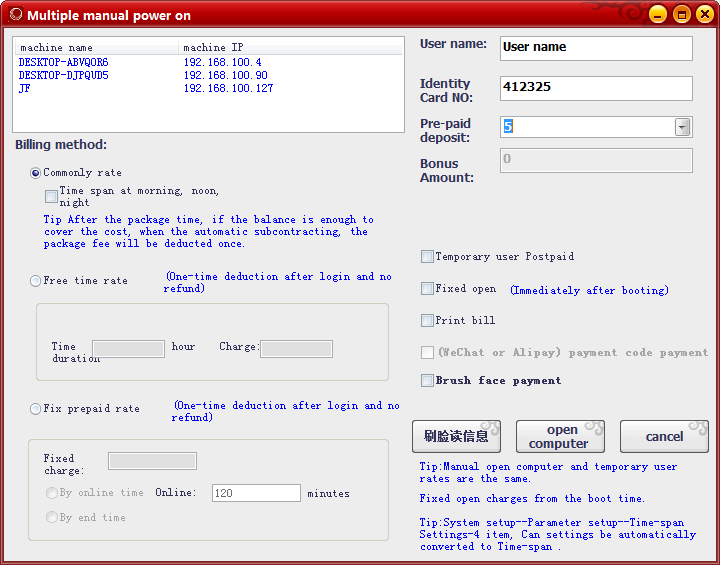
Task: Tick the Brush face payment checkbox
Action: pos(427,381)
